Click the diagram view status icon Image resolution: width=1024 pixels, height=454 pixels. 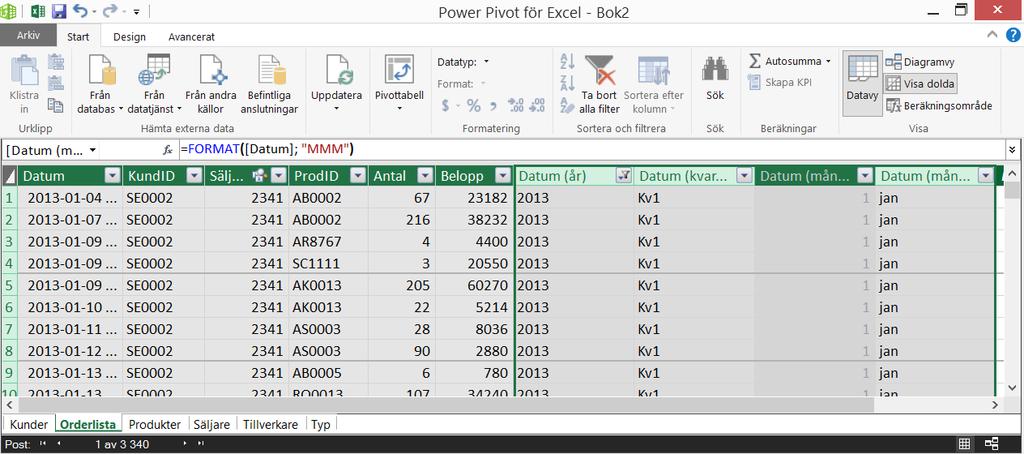(991, 444)
